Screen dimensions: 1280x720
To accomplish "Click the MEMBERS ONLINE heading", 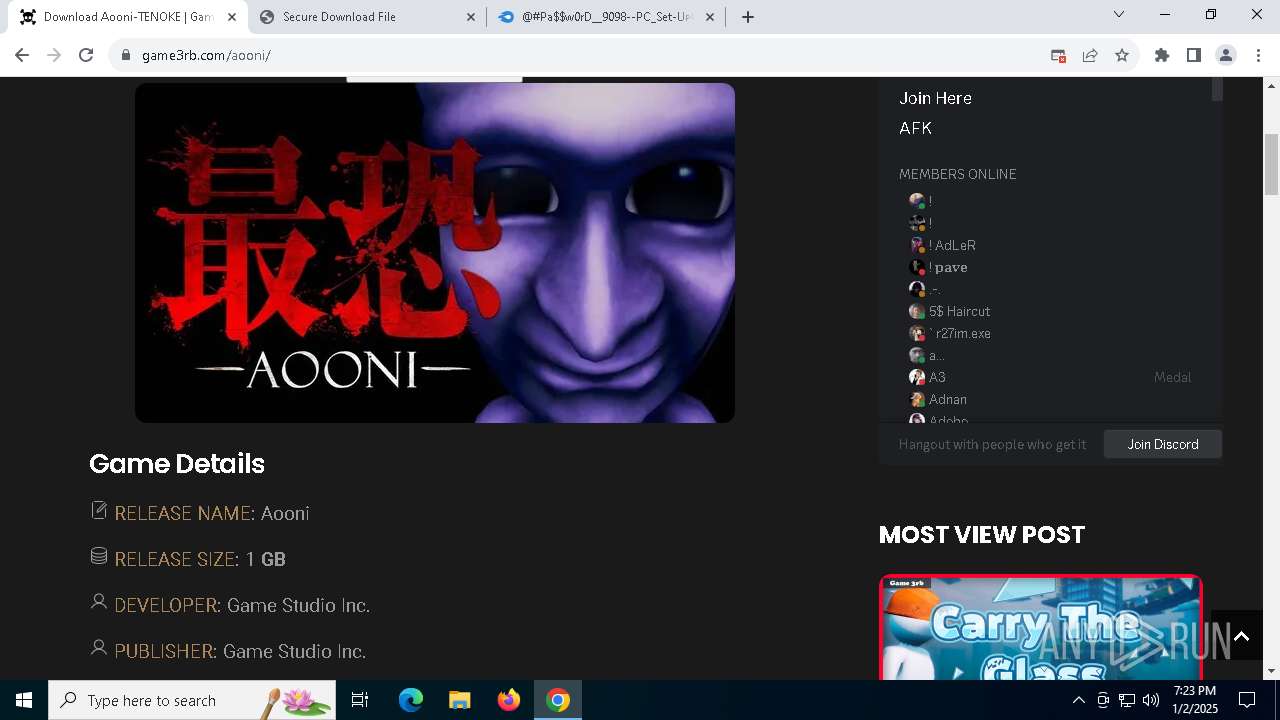I will point(957,174).
